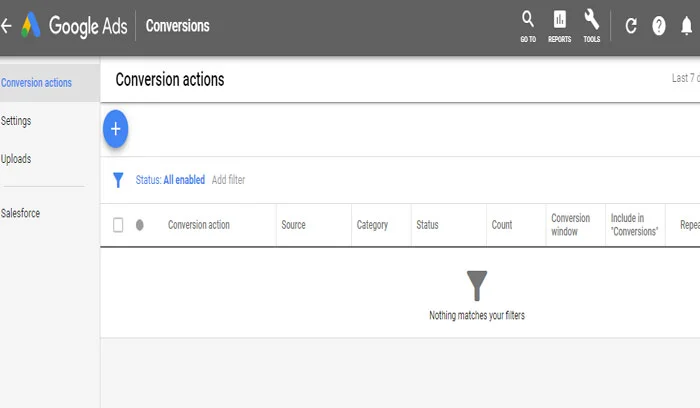Open the notifications bell icon

686,25
